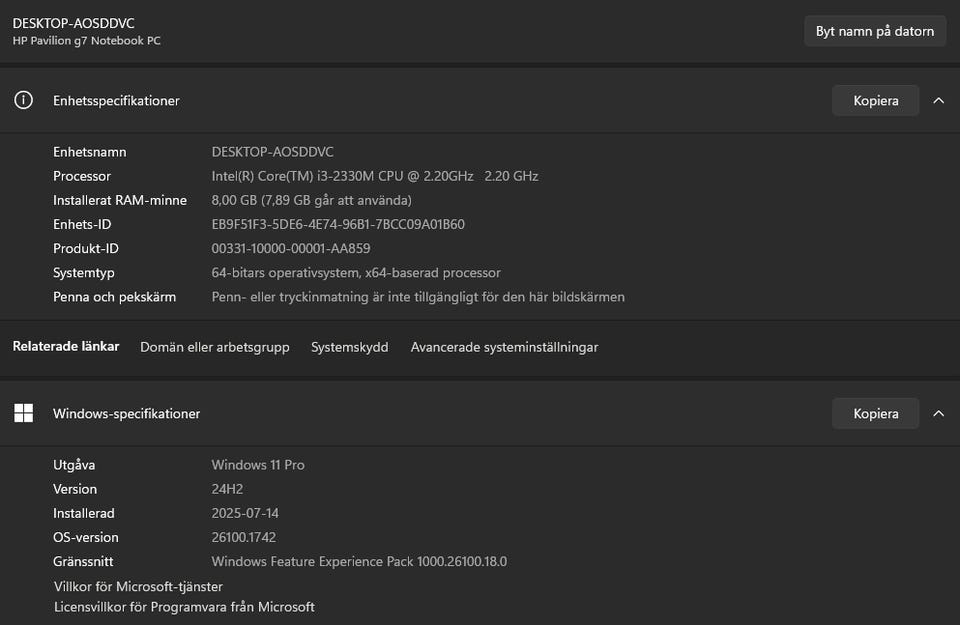Click the Produkt-ID value 00331-10000-00001-AA859
960x625 pixels.
(x=291, y=248)
